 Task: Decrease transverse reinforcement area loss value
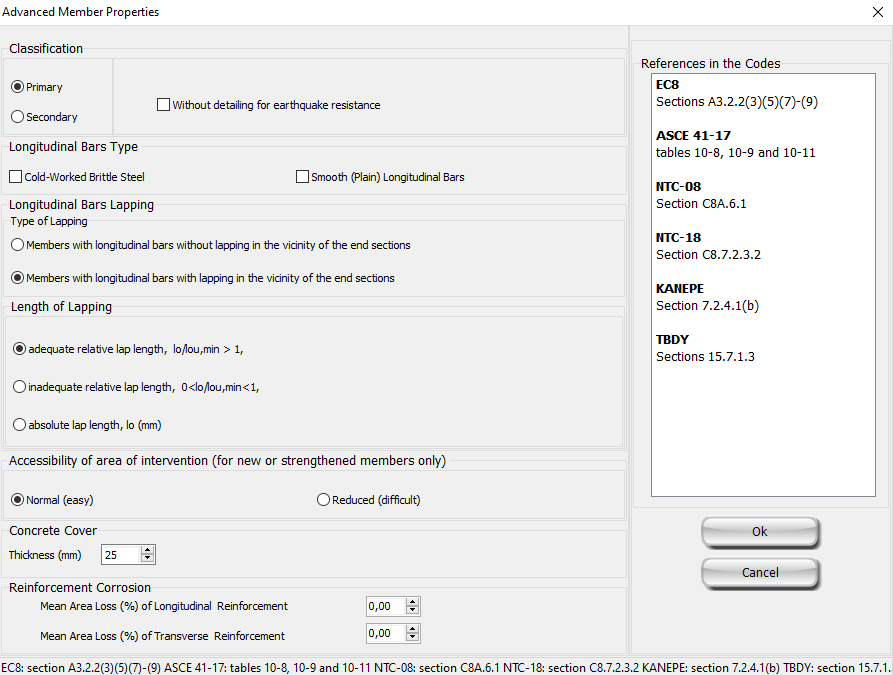(413, 639)
